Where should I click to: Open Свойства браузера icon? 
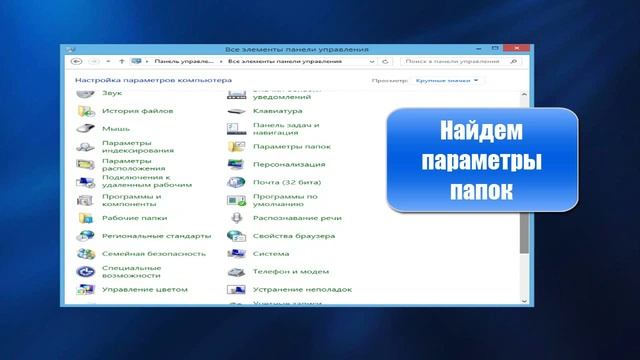point(236,236)
